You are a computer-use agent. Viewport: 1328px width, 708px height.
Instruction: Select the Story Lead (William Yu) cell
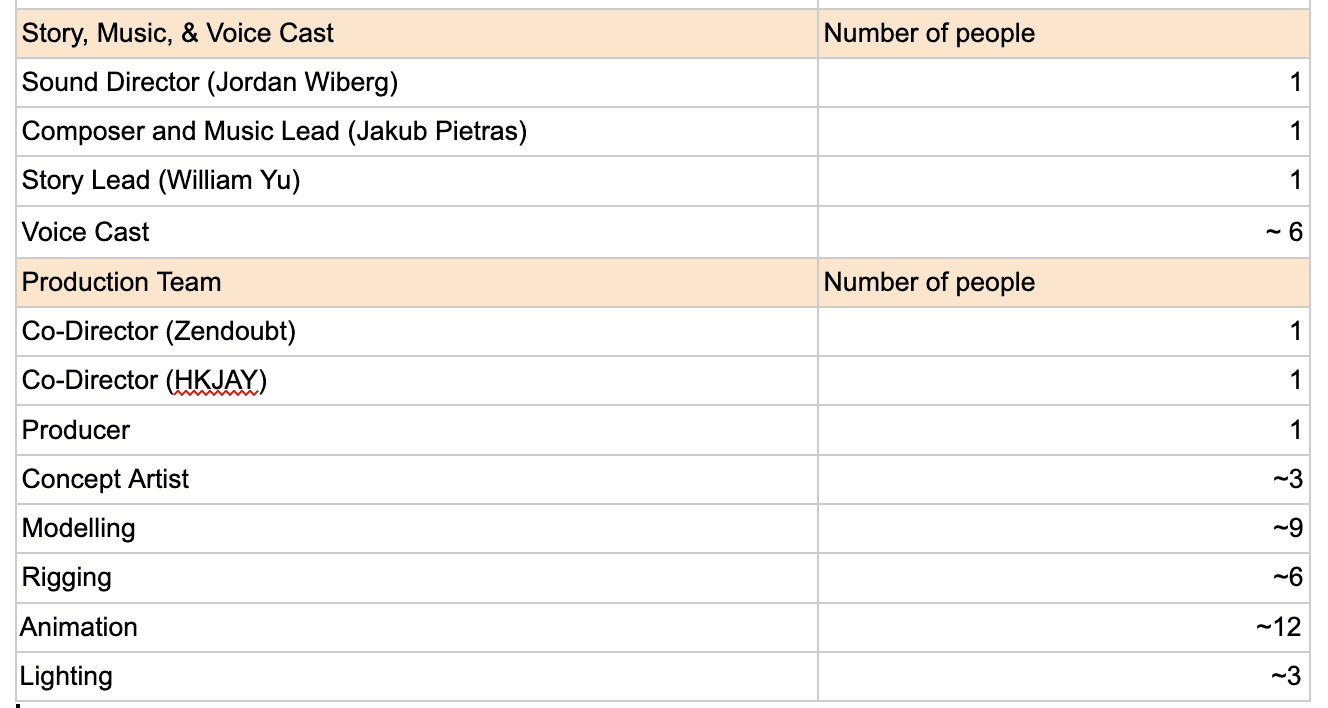click(161, 181)
